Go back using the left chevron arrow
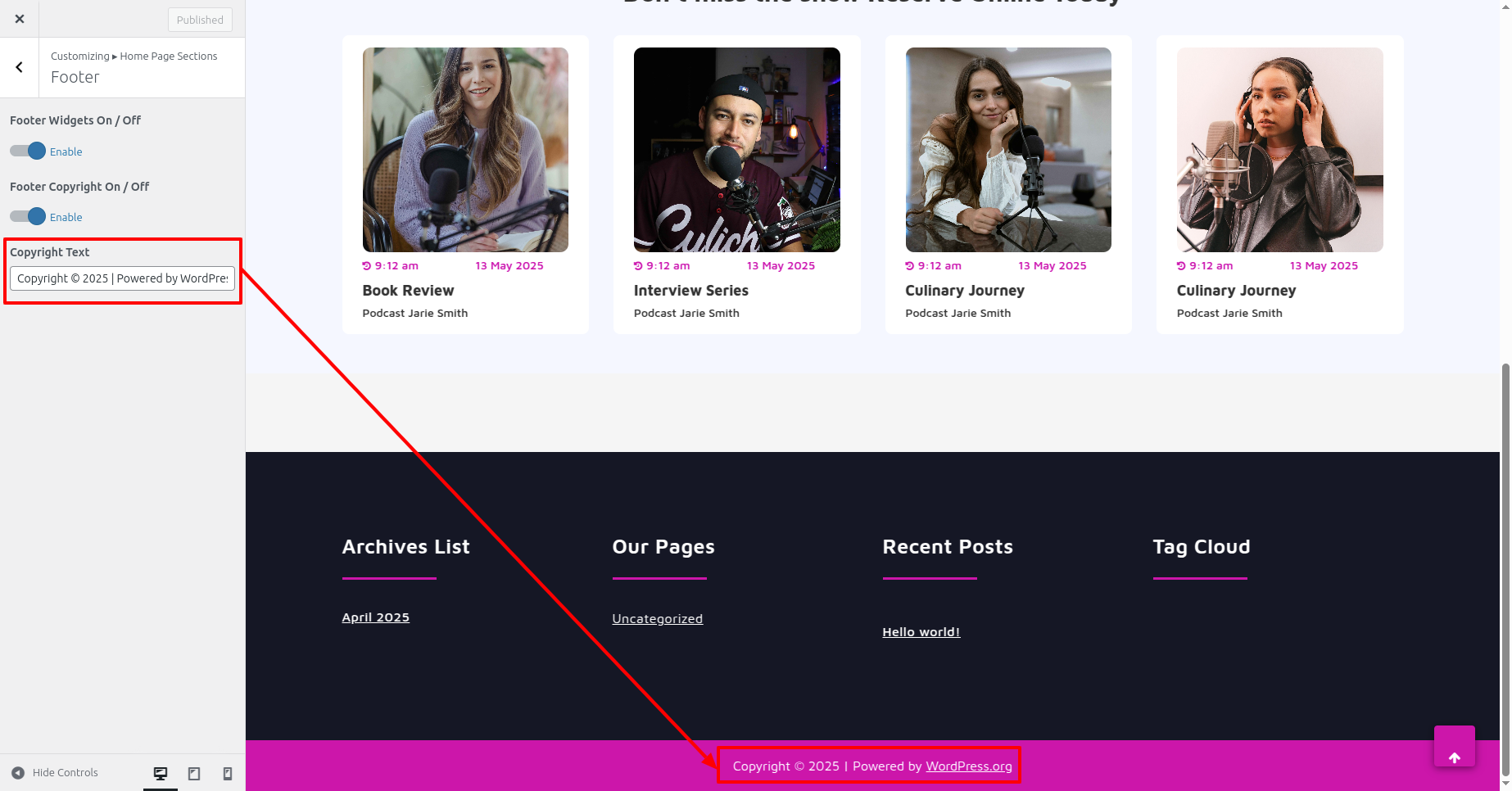Viewport: 1512px width, 791px height. point(20,67)
